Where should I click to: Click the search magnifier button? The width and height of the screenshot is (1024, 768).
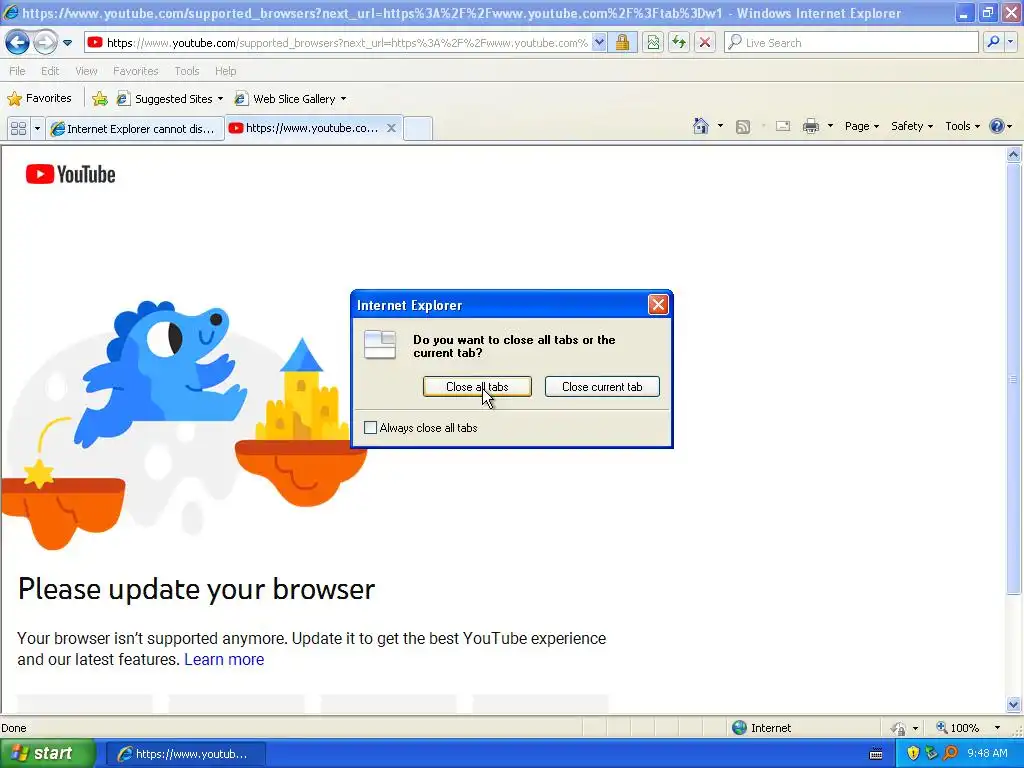(x=993, y=43)
